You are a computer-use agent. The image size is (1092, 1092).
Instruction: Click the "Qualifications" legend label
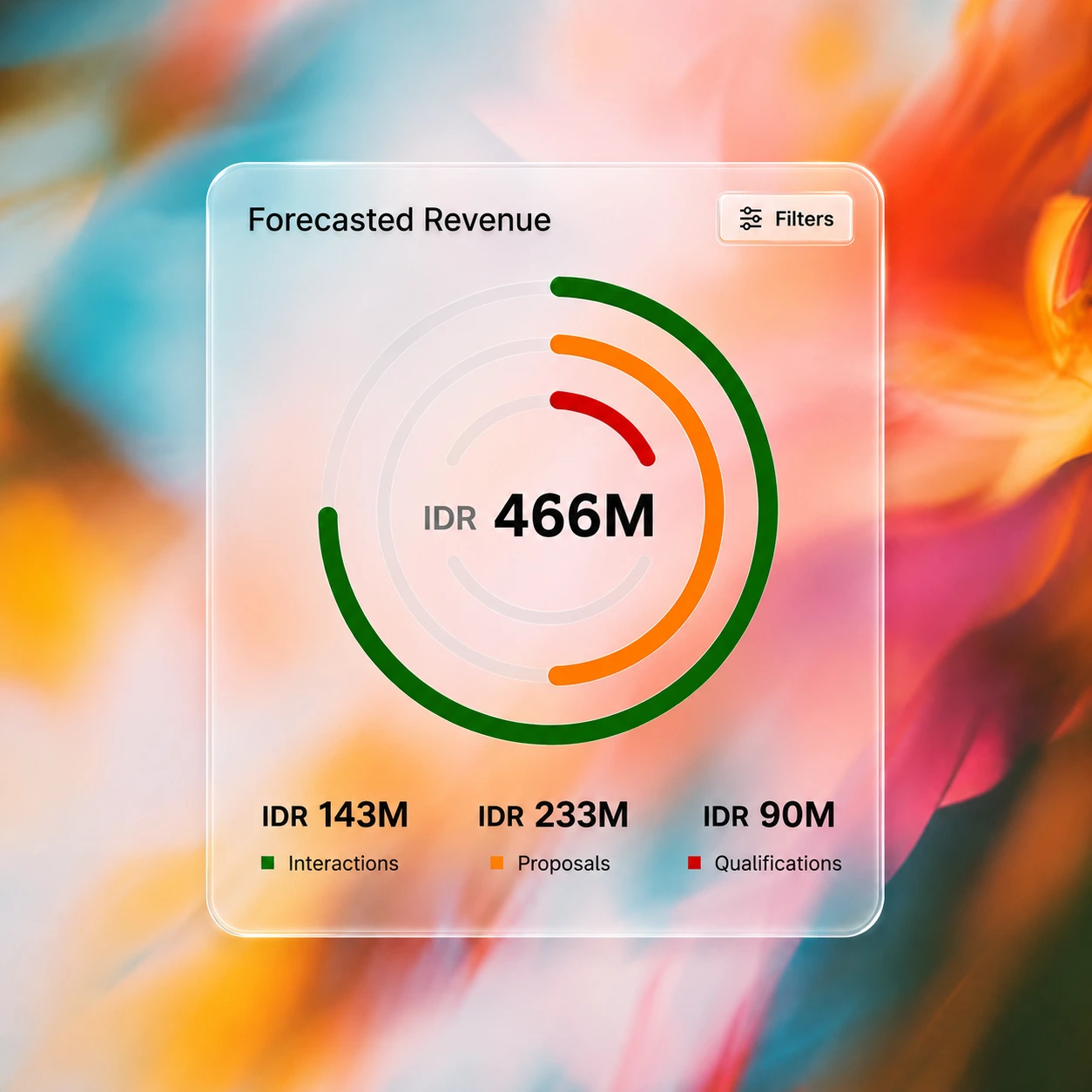click(x=778, y=863)
